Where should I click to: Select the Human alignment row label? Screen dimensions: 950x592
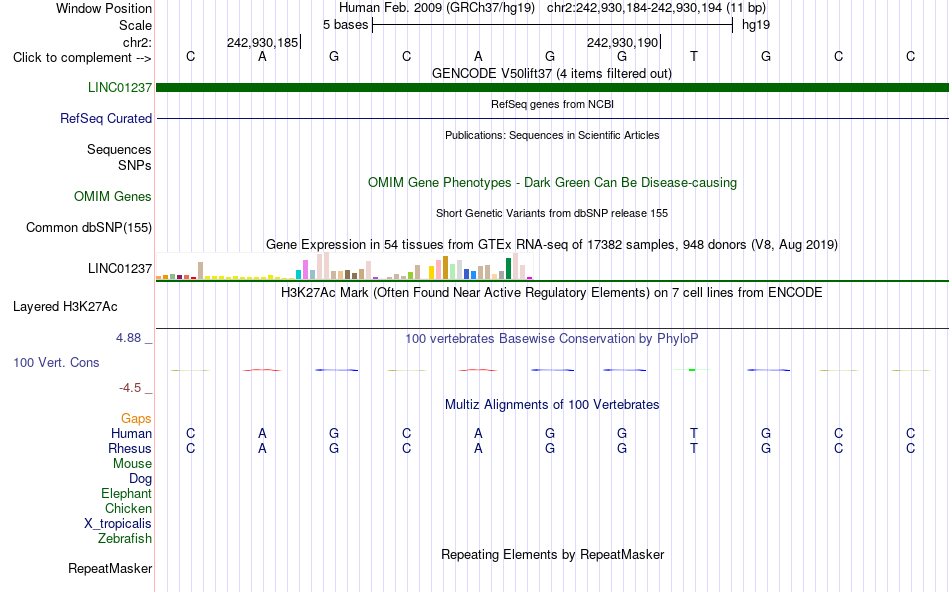click(x=131, y=434)
